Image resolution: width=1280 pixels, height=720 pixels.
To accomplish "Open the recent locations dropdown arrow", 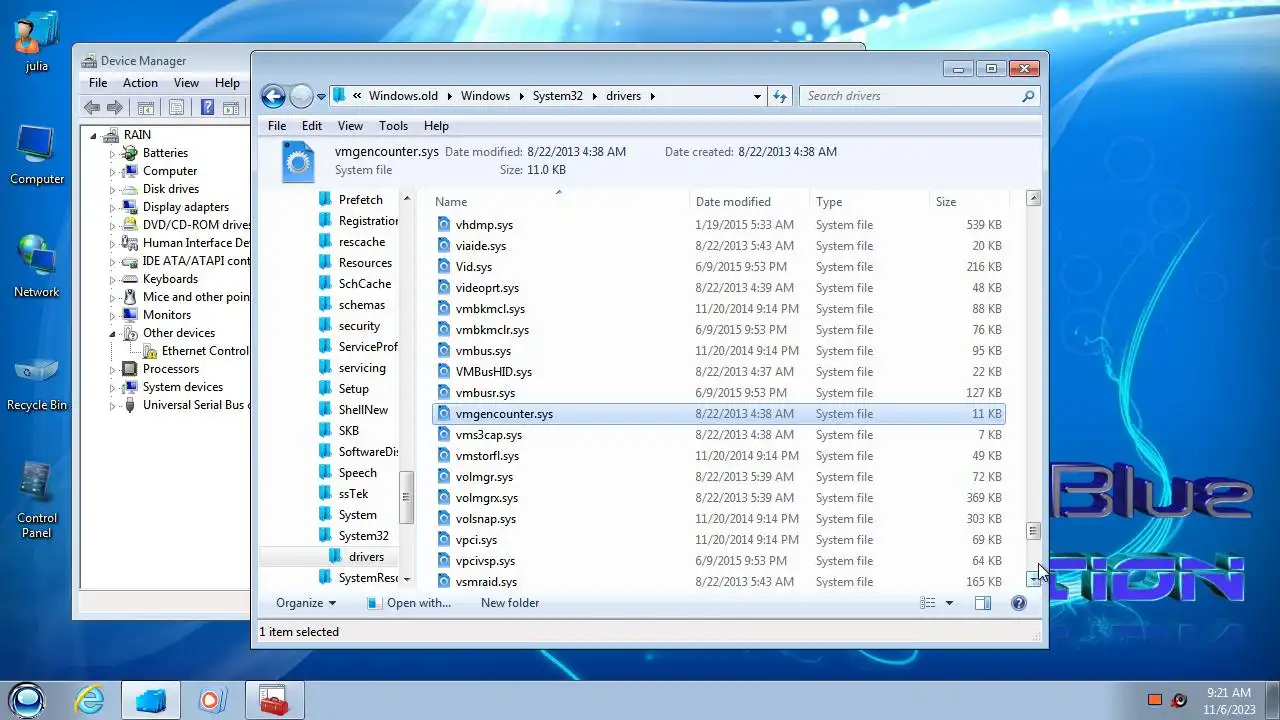I will pos(321,97).
